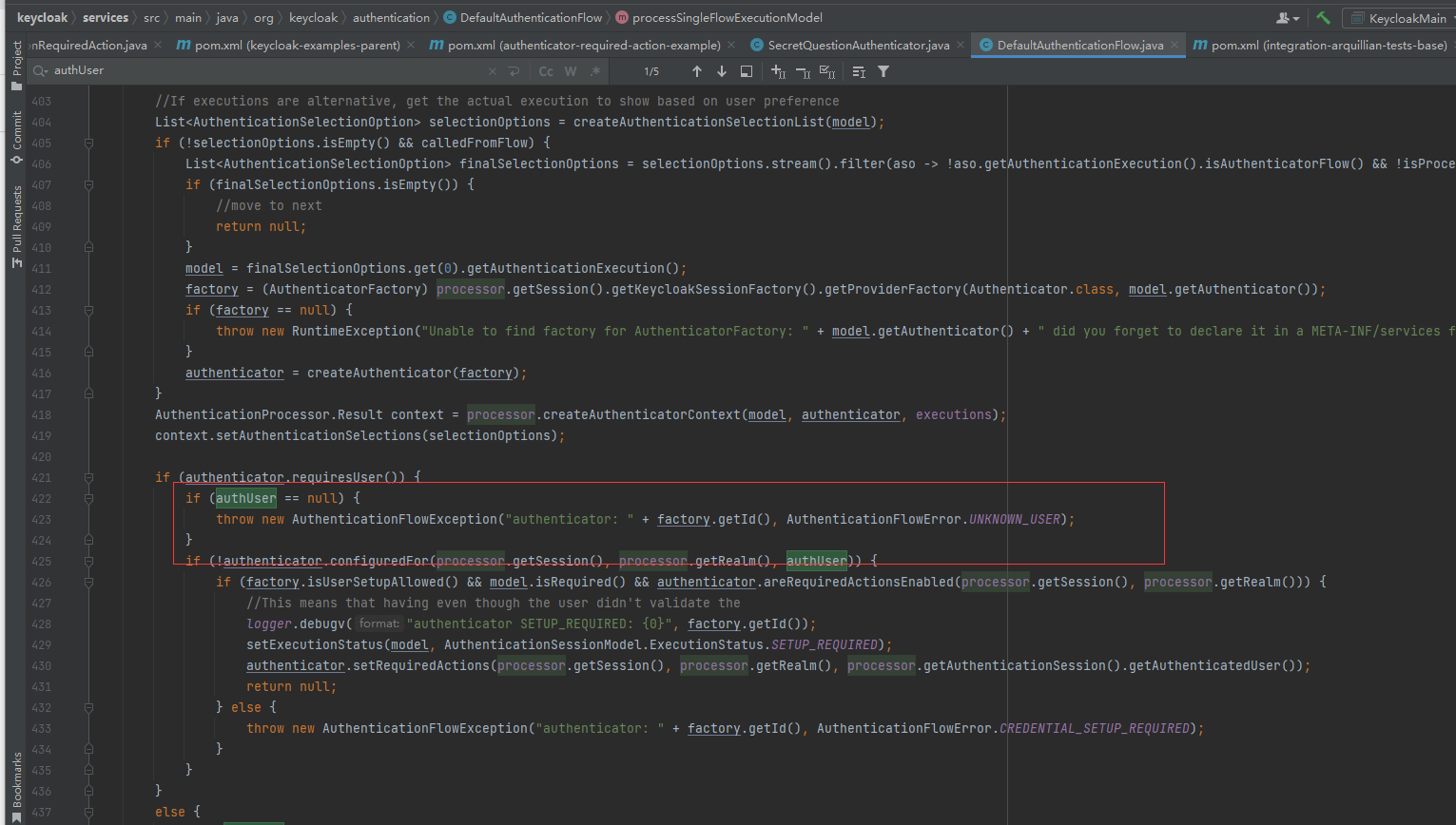The height and width of the screenshot is (825, 1456).
Task: Toggle regex search with the .* button
Action: click(x=595, y=70)
